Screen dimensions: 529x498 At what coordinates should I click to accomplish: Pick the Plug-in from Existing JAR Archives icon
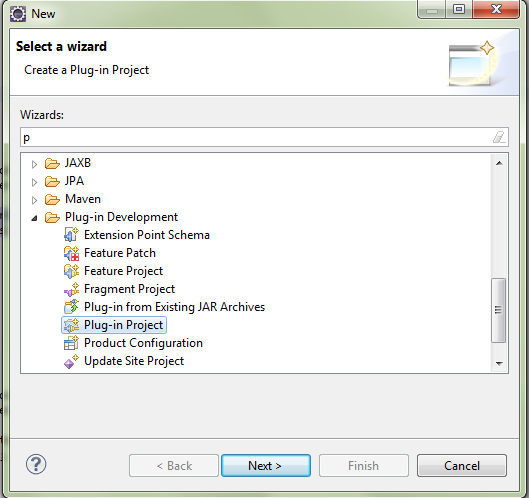[71, 307]
